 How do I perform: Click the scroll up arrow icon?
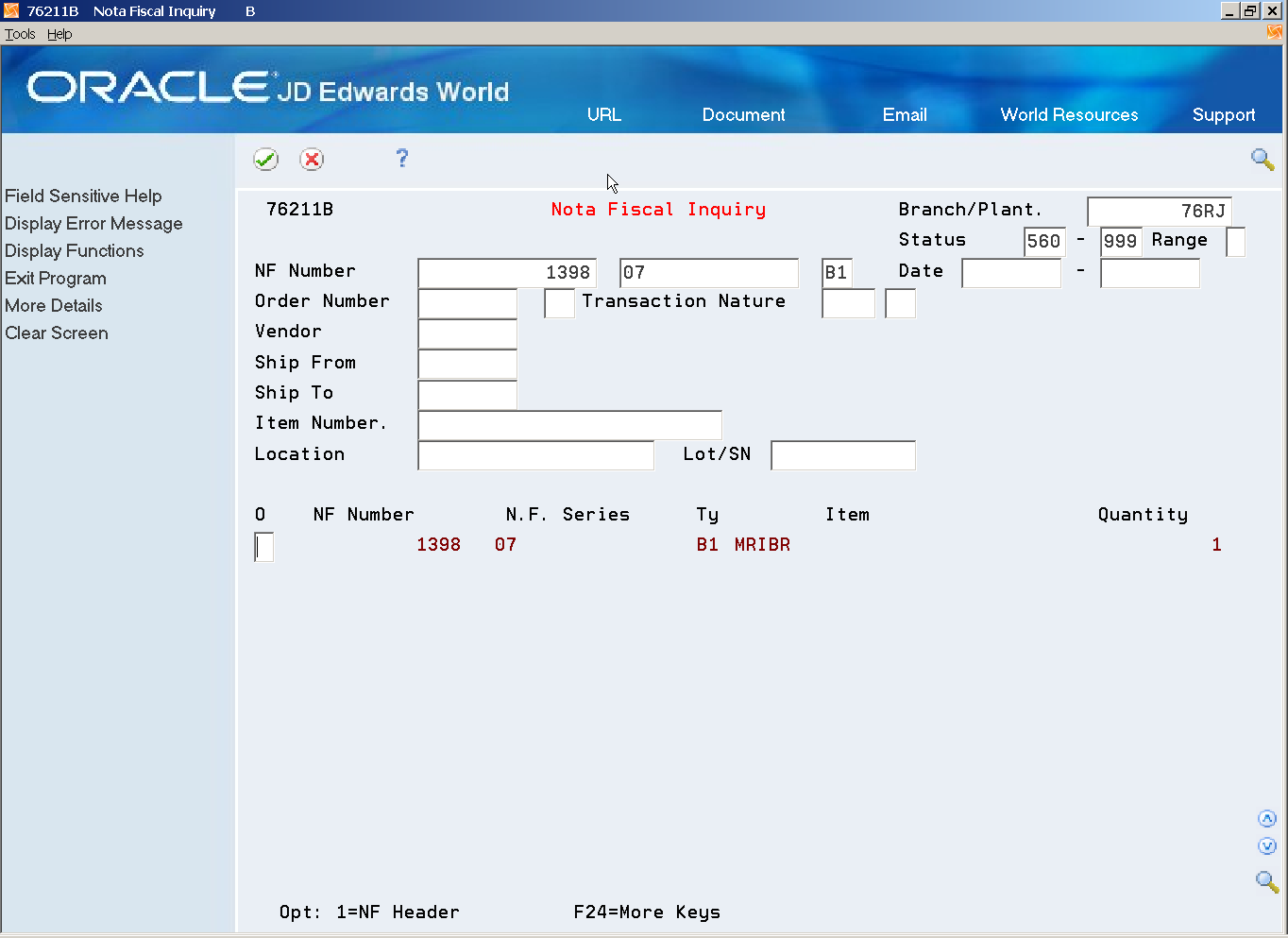[1267, 819]
